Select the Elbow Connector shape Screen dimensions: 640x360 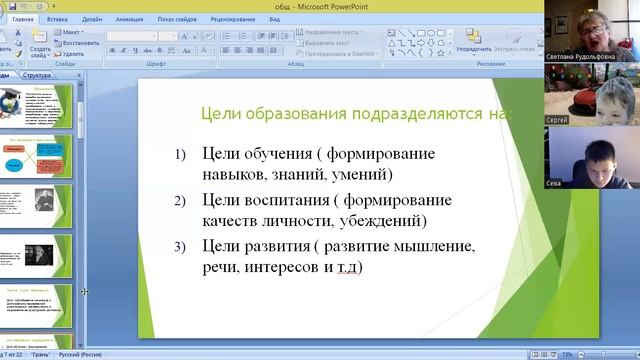tap(401, 43)
